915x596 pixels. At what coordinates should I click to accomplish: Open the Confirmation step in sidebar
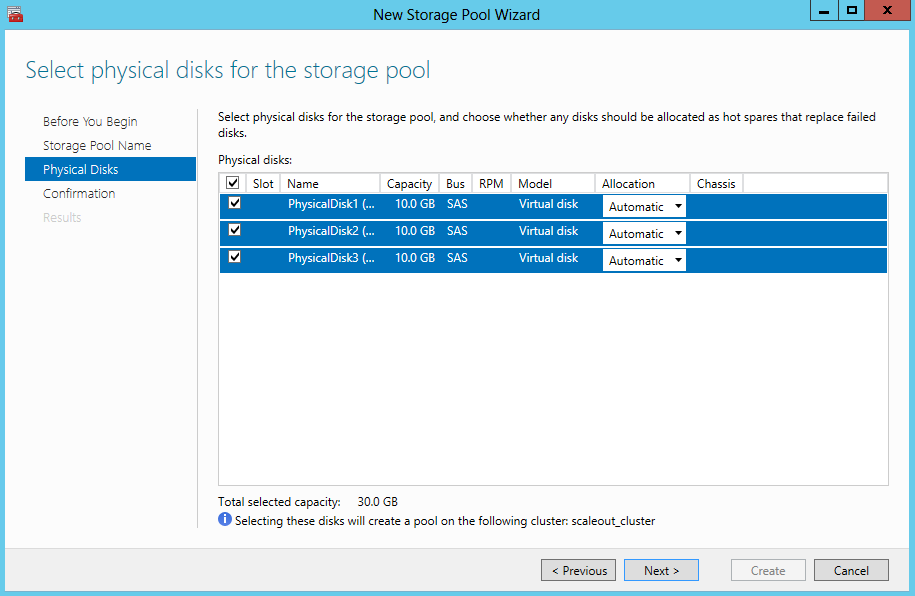click(x=79, y=193)
